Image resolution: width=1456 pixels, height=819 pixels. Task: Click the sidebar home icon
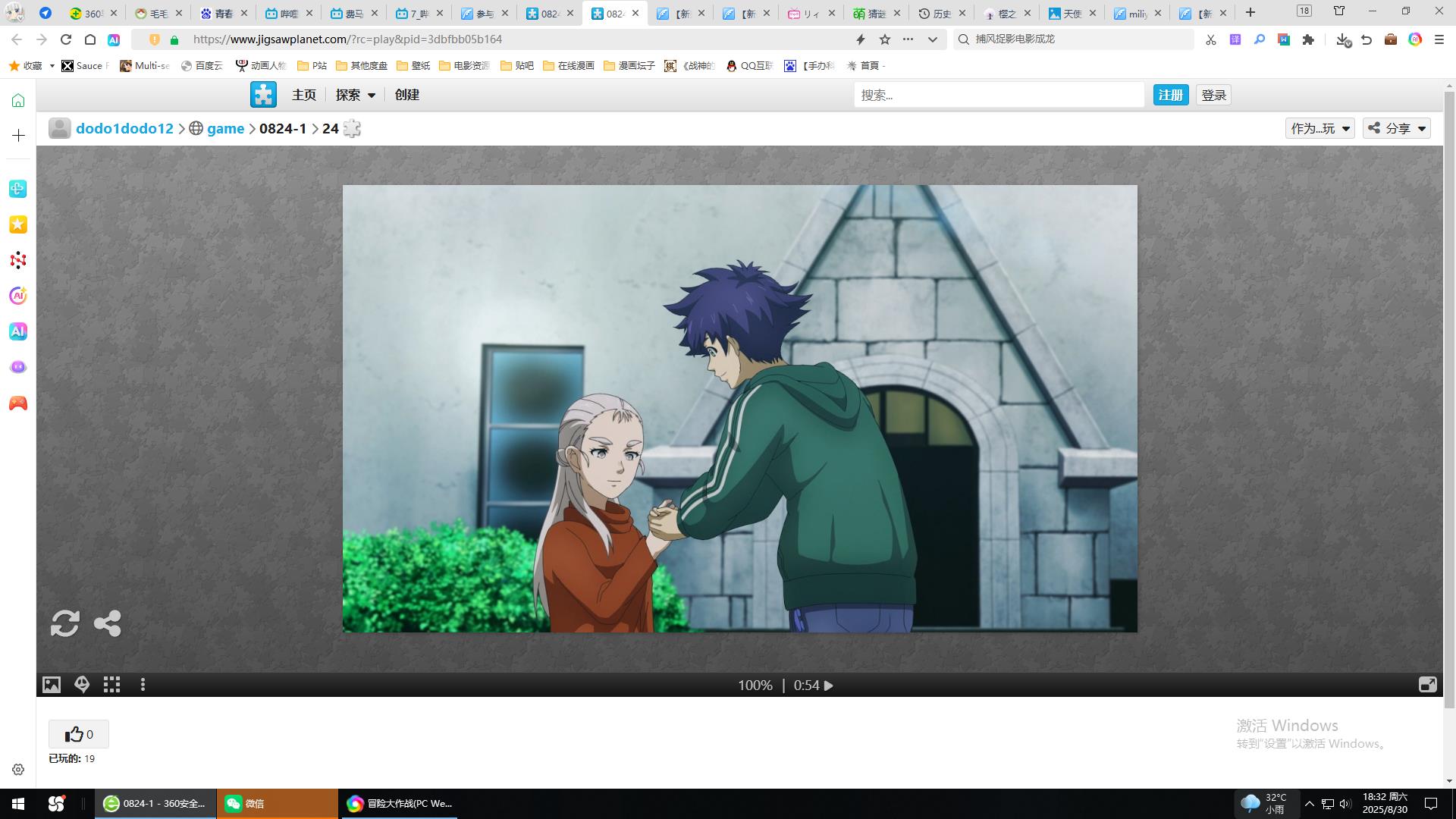point(18,100)
